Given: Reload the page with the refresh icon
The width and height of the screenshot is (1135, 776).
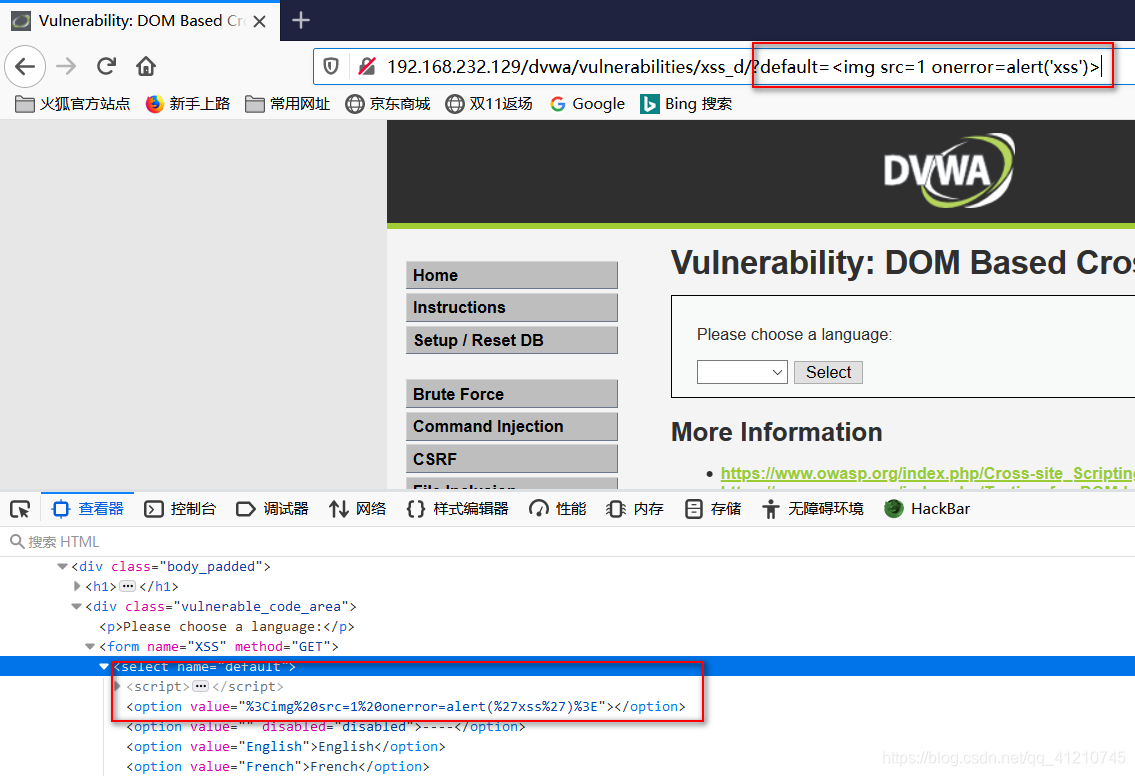Looking at the screenshot, I should pyautogui.click(x=106, y=67).
